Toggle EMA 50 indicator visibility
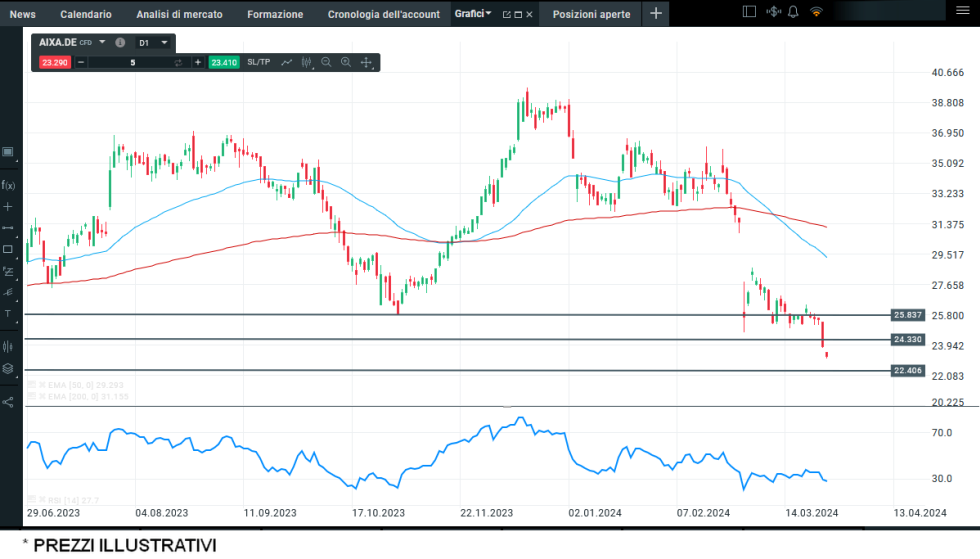This screenshot has height=559, width=980. tap(31, 385)
